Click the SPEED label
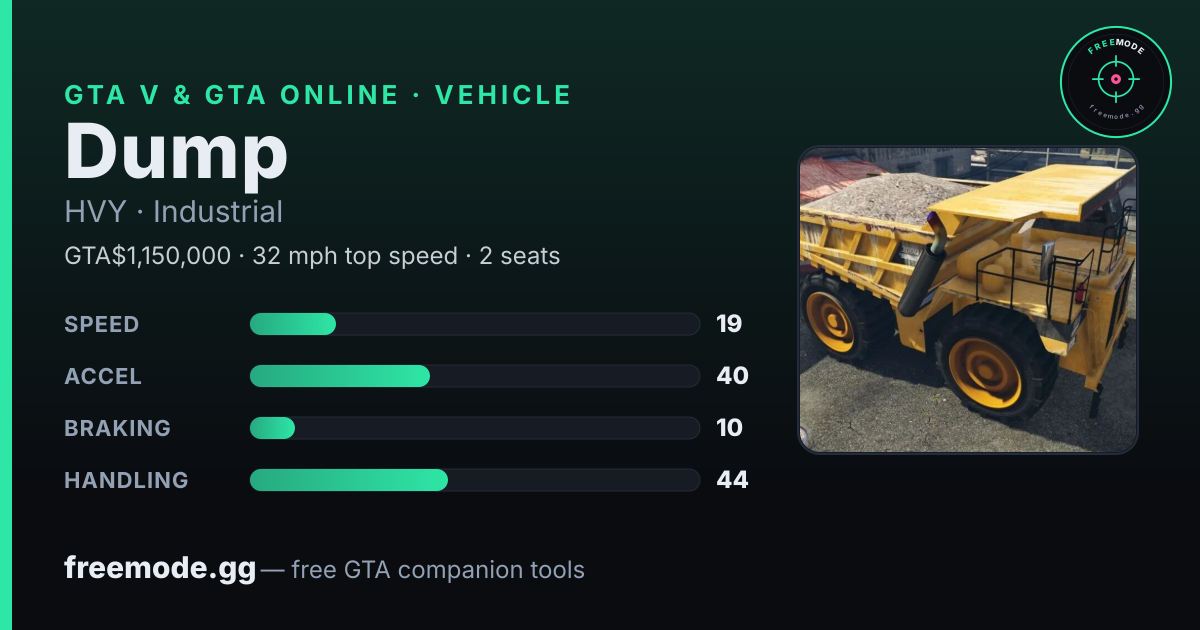1200x630 pixels. click(102, 324)
